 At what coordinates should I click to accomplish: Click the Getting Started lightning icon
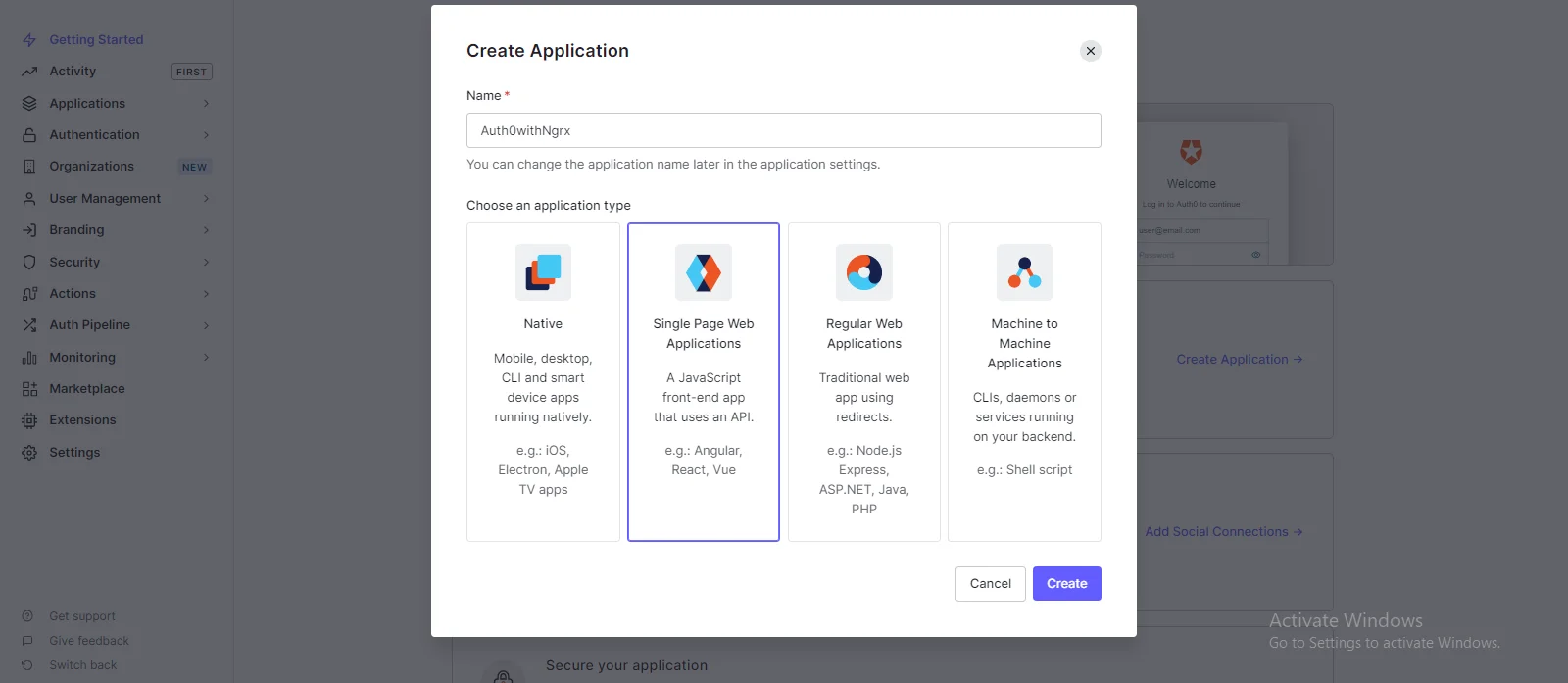click(29, 40)
